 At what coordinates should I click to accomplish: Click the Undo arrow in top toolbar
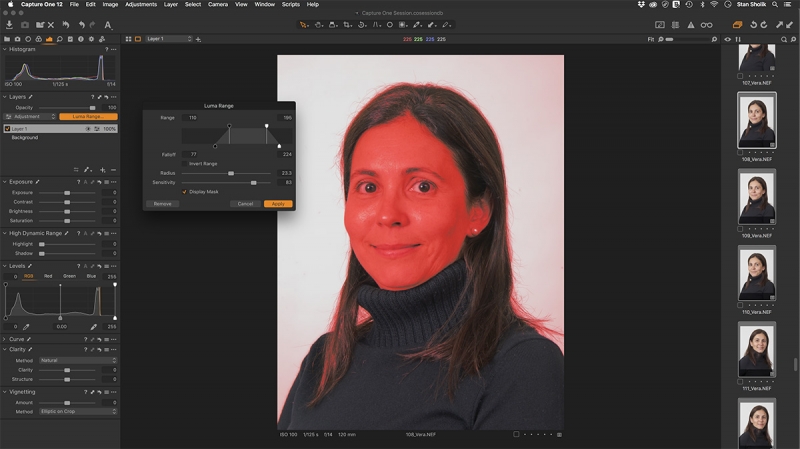point(81,24)
